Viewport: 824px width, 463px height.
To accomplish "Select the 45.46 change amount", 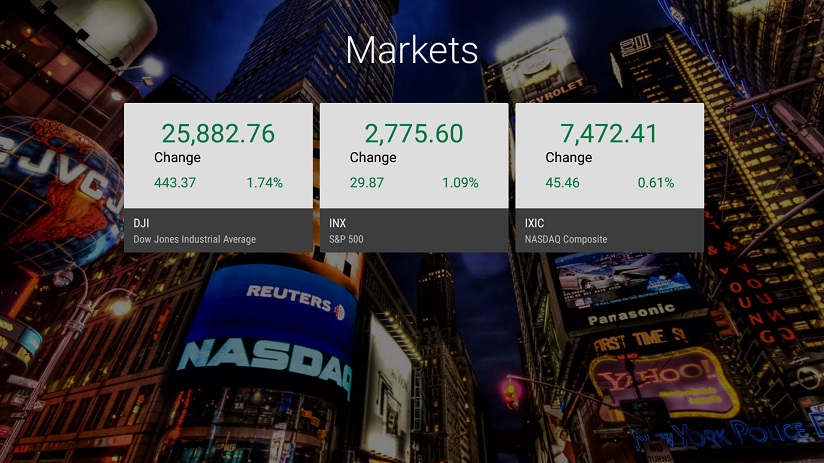I will 562,183.
